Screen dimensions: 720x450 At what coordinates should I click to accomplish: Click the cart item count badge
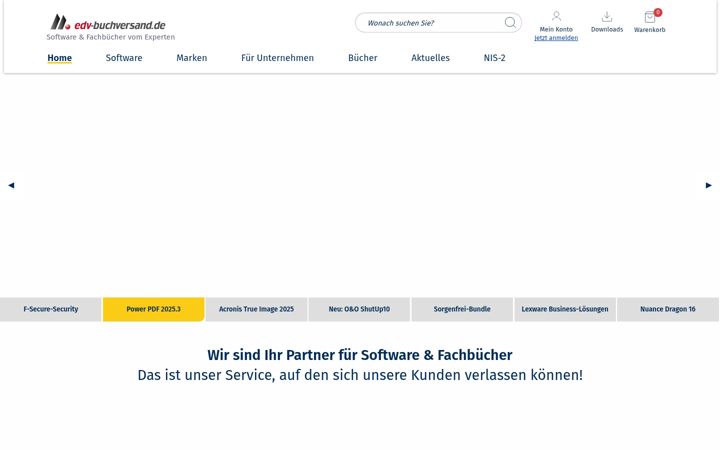tap(658, 12)
